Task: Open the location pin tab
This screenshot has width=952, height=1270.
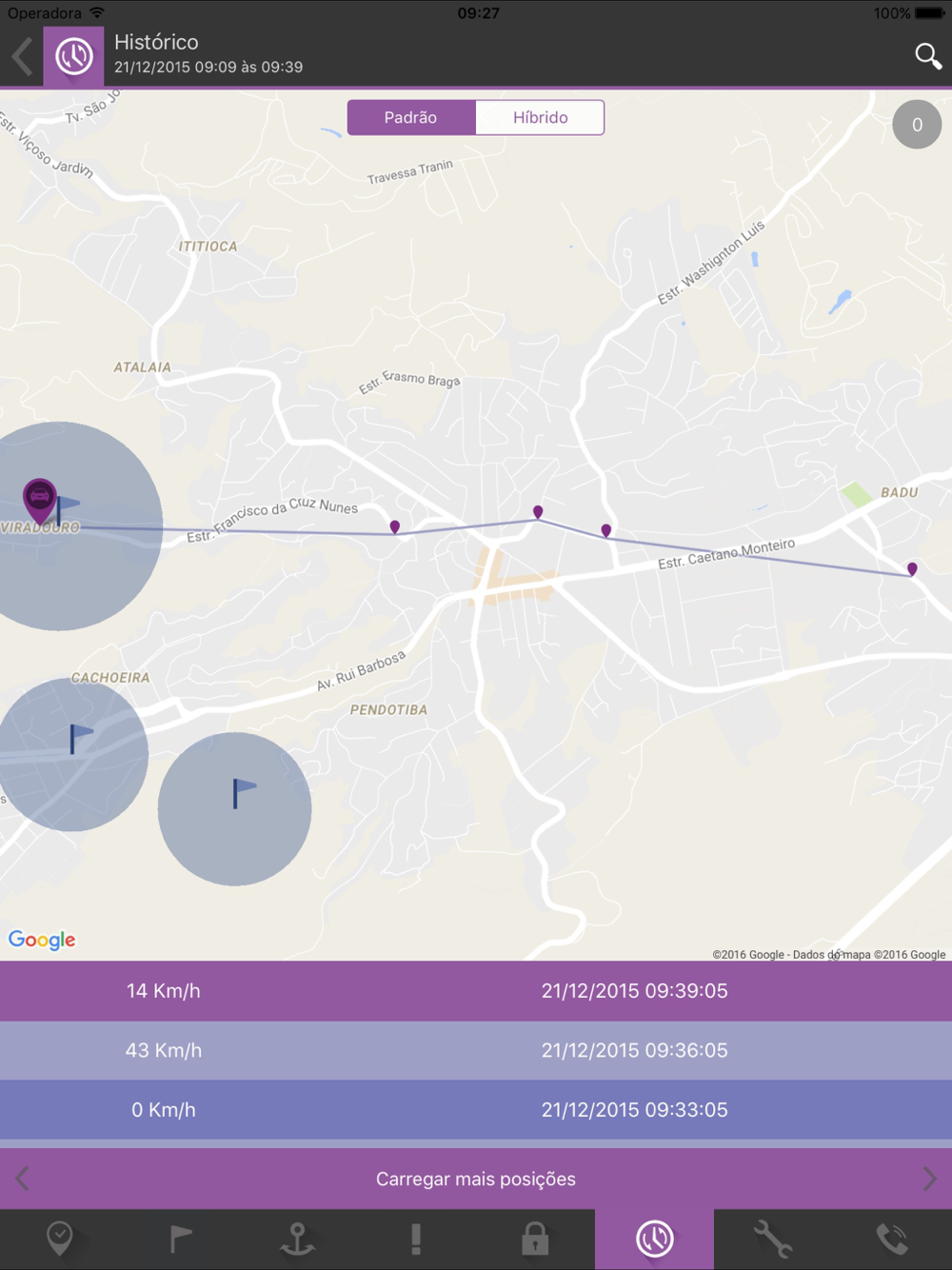Action: click(59, 1240)
